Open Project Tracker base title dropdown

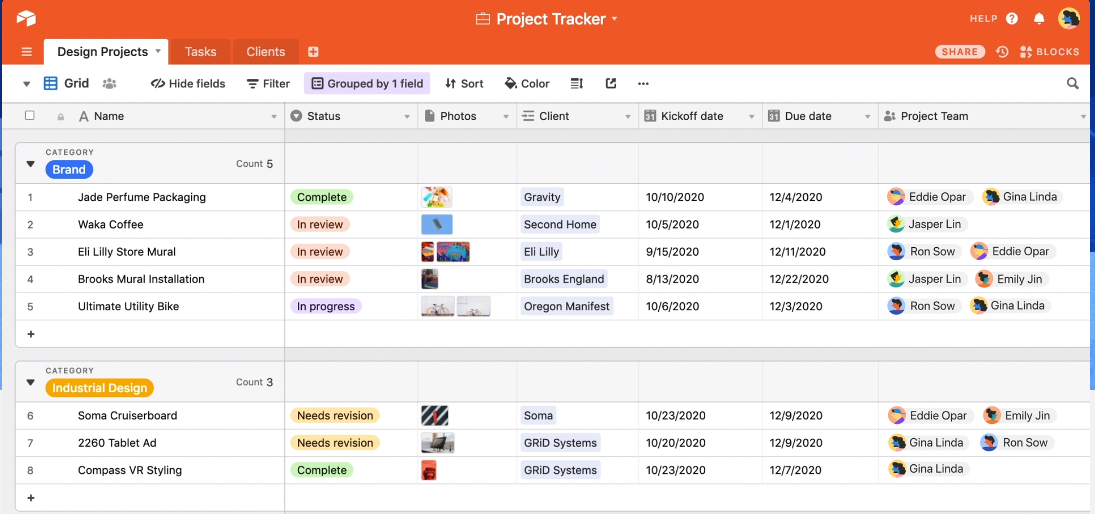tap(615, 19)
